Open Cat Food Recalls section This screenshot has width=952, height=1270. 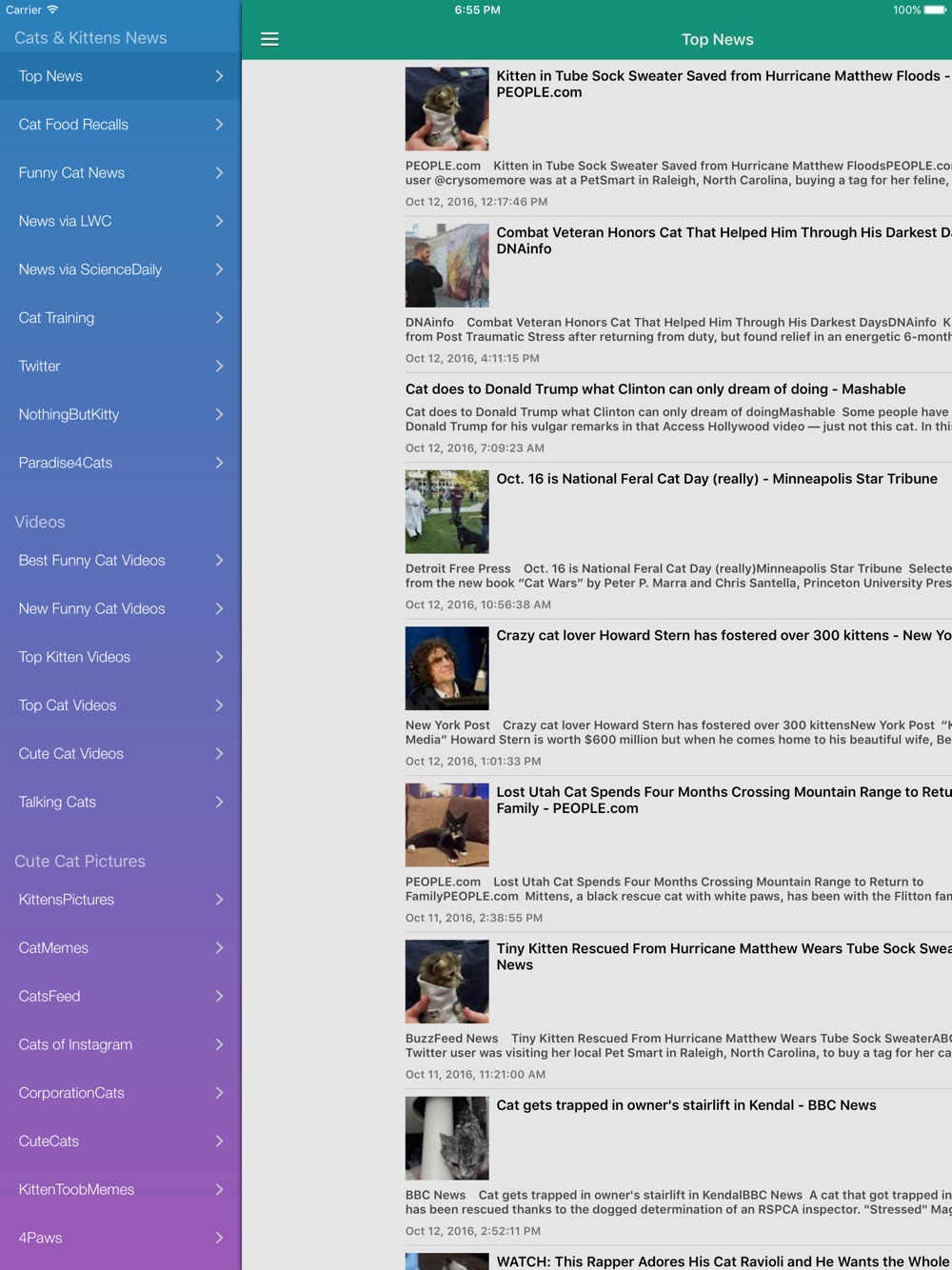pyautogui.click(x=121, y=125)
